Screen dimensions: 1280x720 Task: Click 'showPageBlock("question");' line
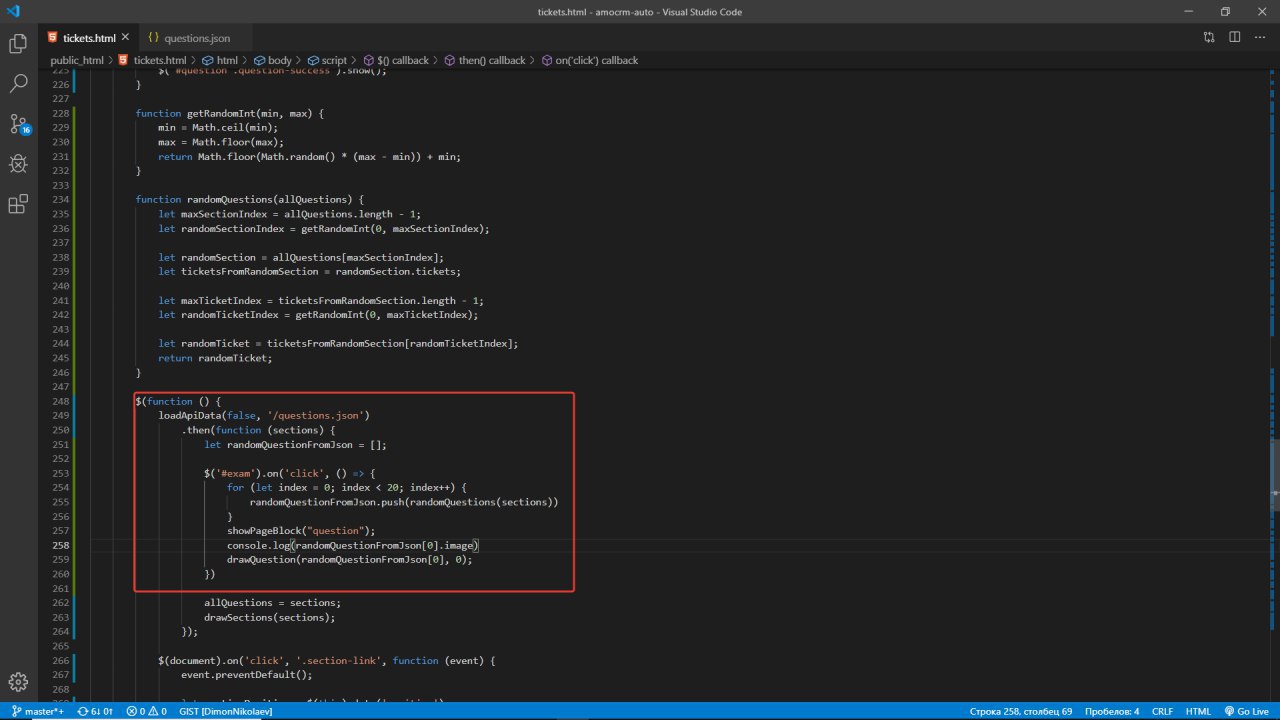pos(301,531)
